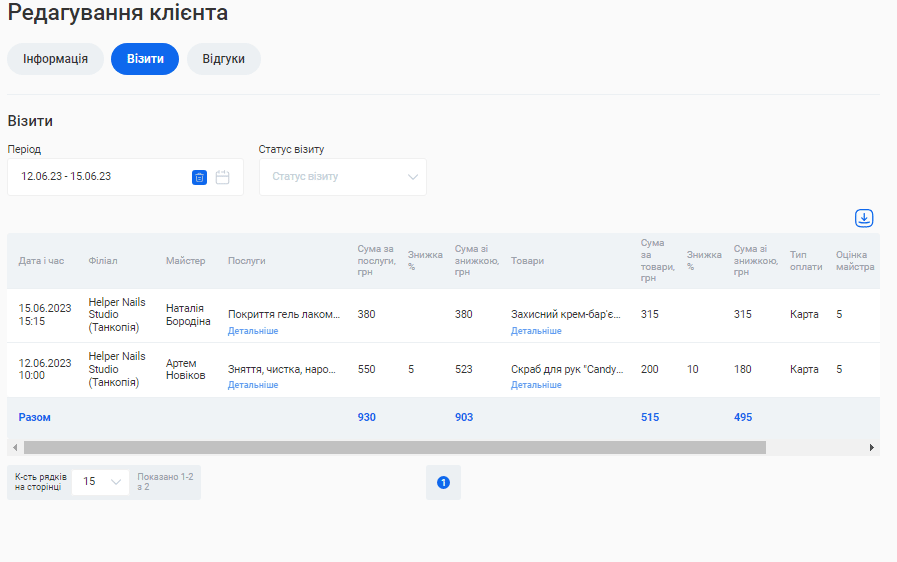This screenshot has height=562, width=897.
Task: Download the visits table via the export icon
Action: tap(864, 218)
